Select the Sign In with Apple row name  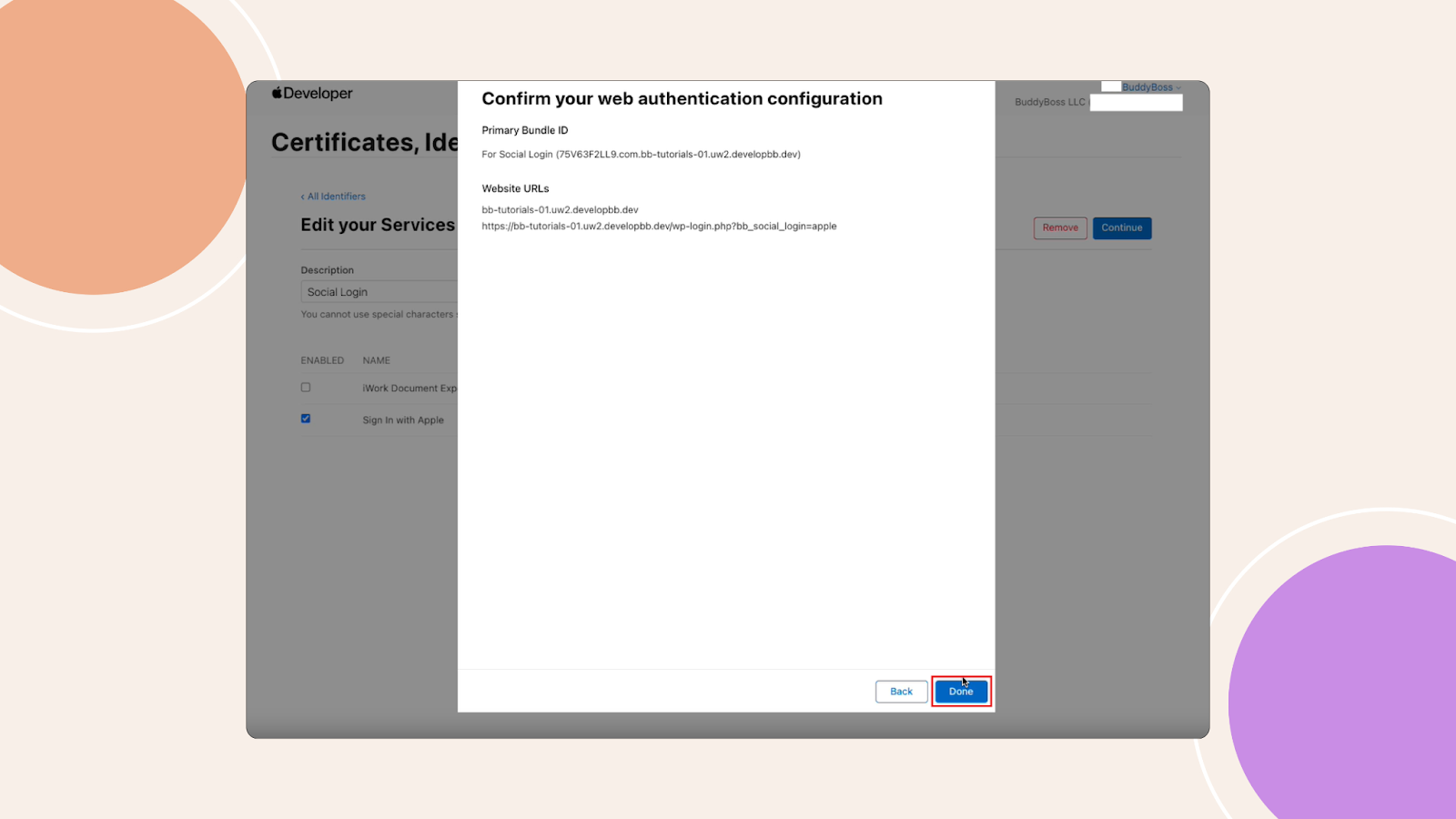tap(403, 420)
